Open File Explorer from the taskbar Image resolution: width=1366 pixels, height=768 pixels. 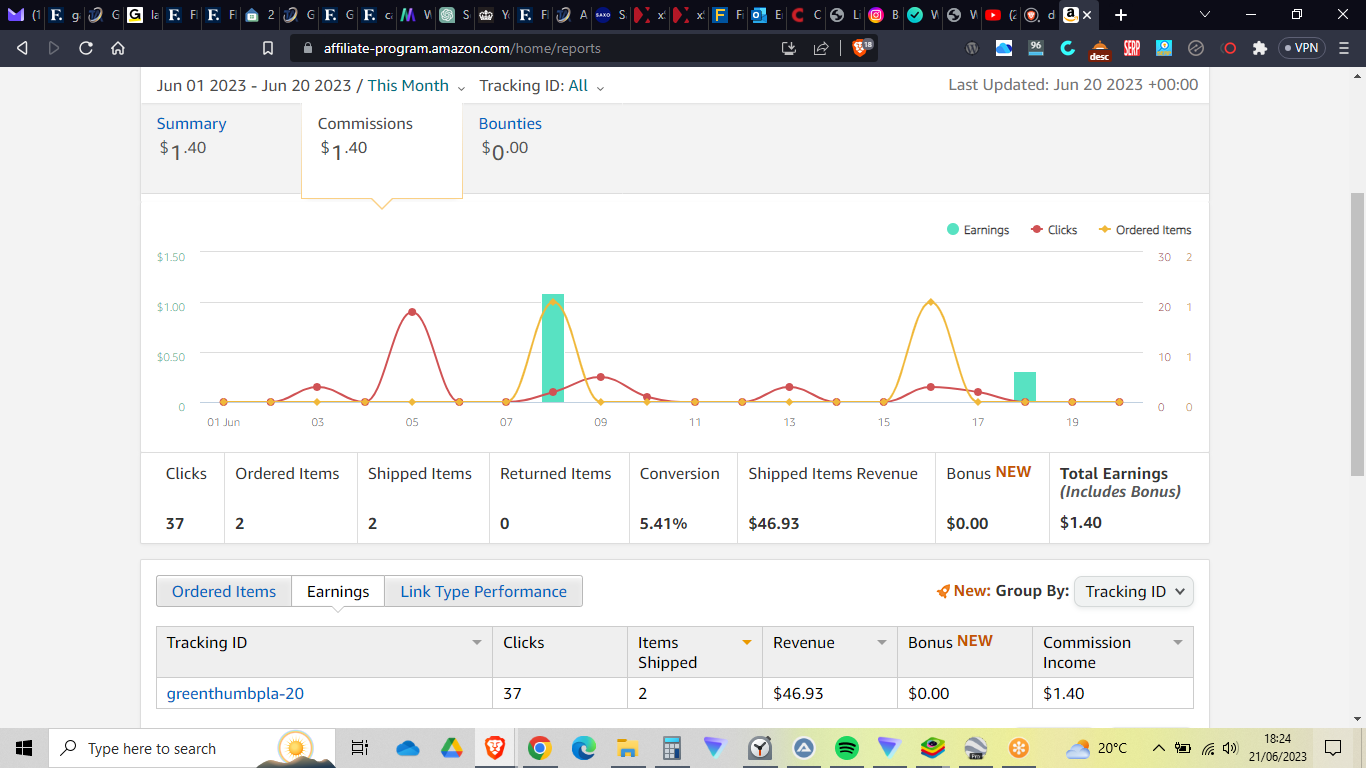(x=627, y=748)
